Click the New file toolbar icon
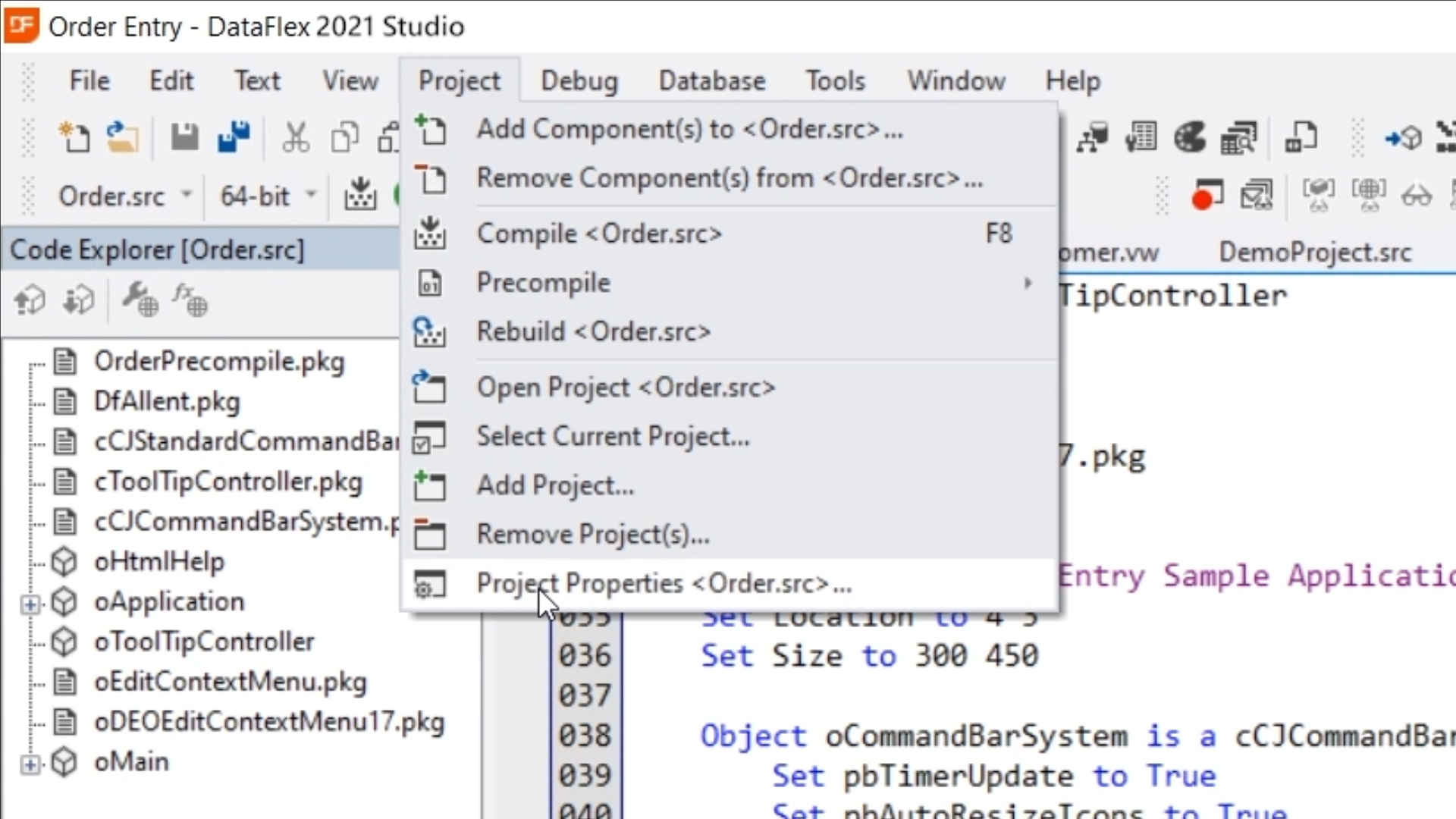Screen dimensions: 1456x819 pos(74,138)
